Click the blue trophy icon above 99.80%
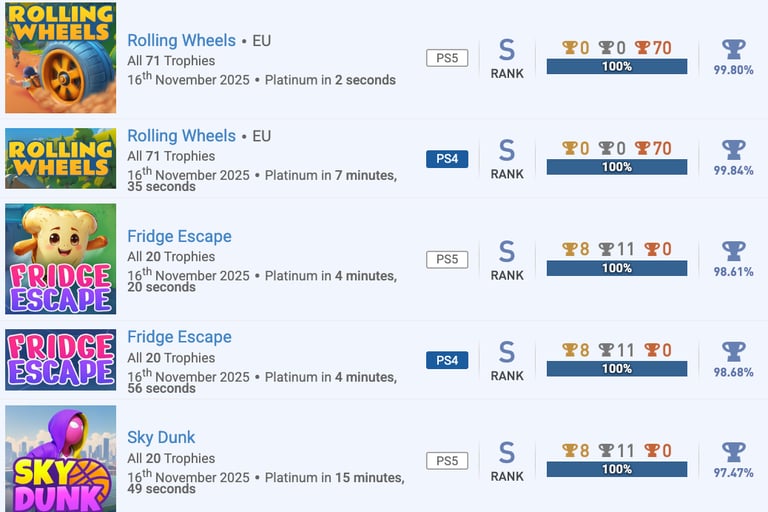This screenshot has height=512, width=768. [x=734, y=49]
